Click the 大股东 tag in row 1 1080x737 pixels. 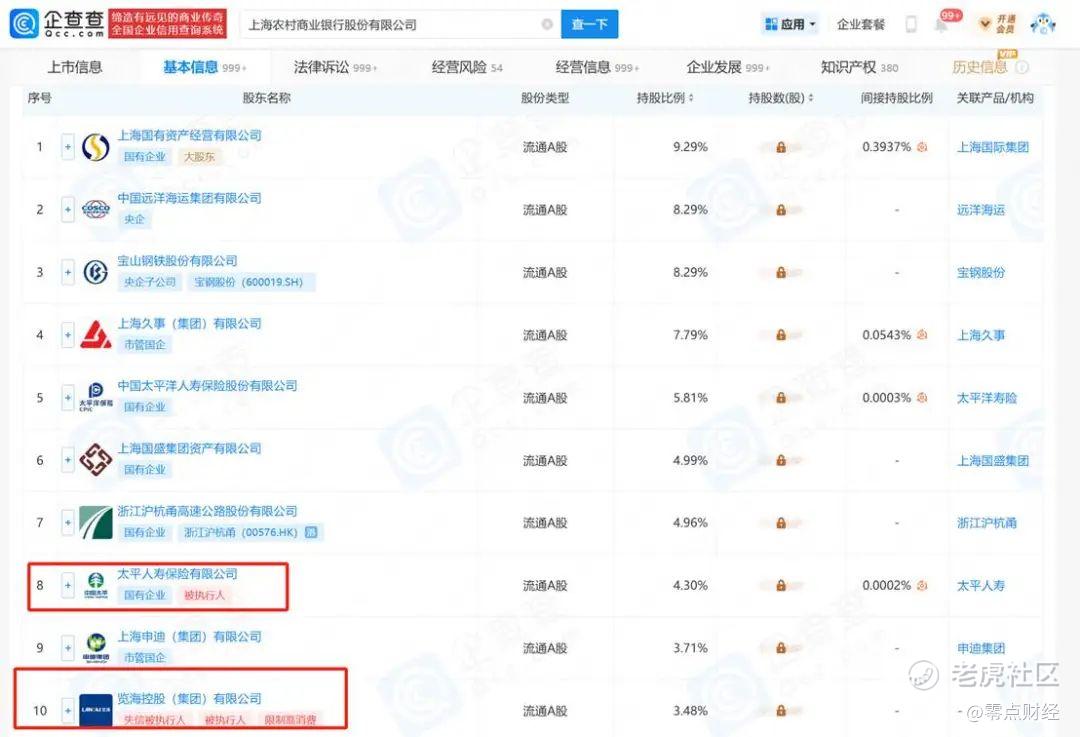pos(199,156)
